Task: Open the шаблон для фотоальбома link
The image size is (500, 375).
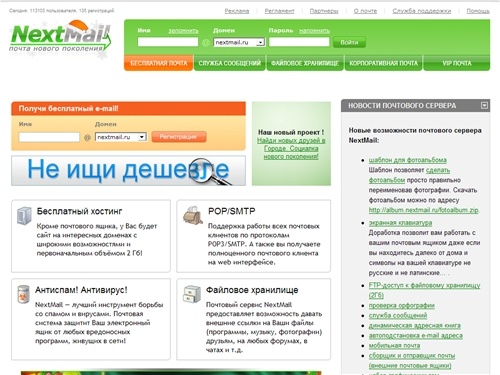Action: (x=407, y=160)
